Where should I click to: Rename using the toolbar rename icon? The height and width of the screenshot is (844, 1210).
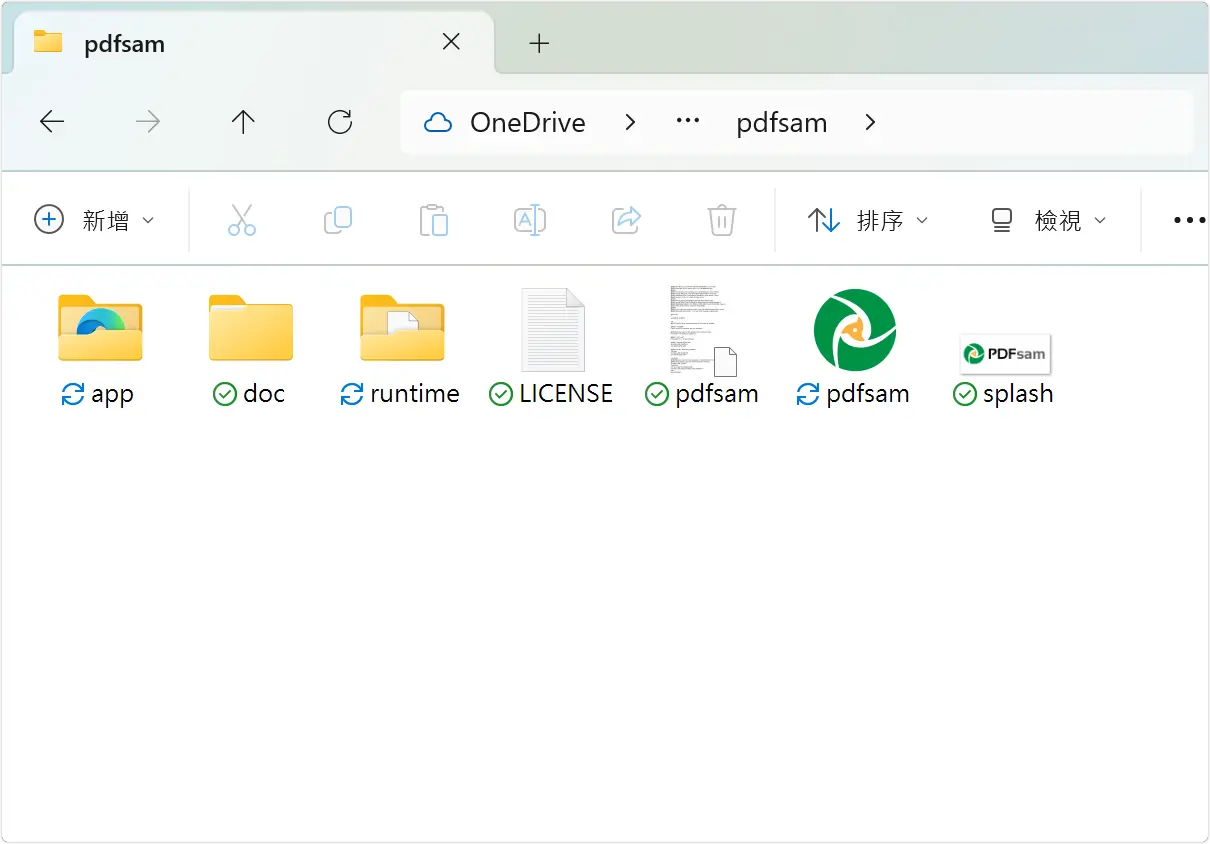pos(530,220)
